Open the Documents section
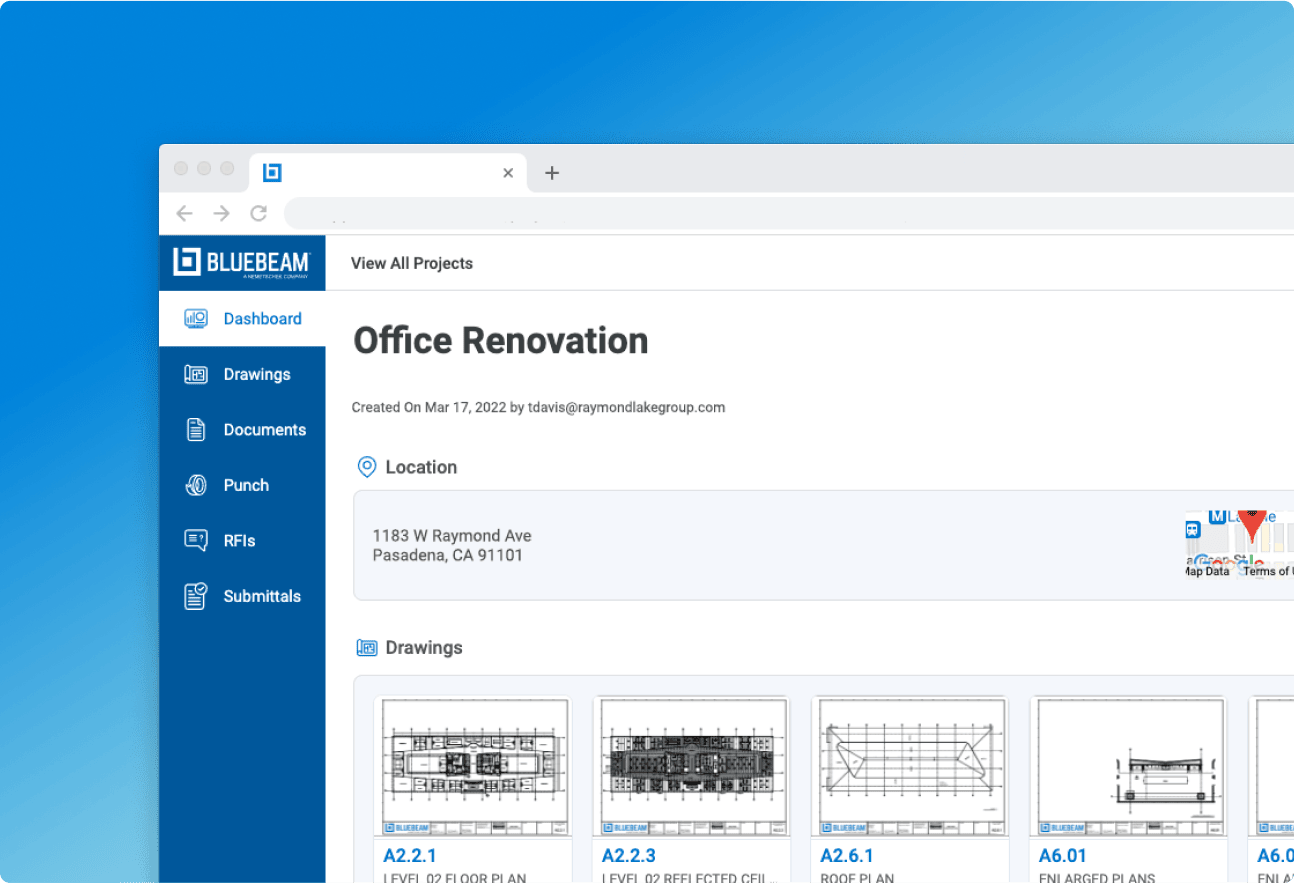The height and width of the screenshot is (883, 1294). pyautogui.click(x=264, y=429)
